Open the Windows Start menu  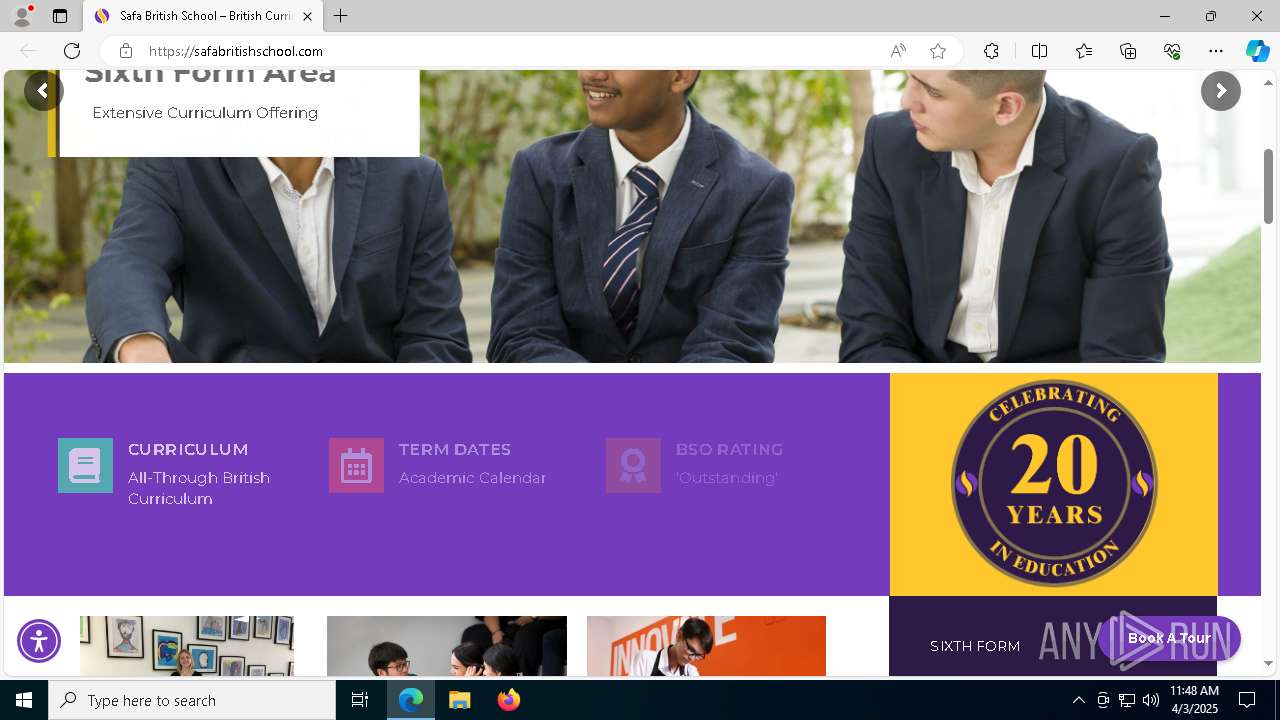click(x=24, y=700)
